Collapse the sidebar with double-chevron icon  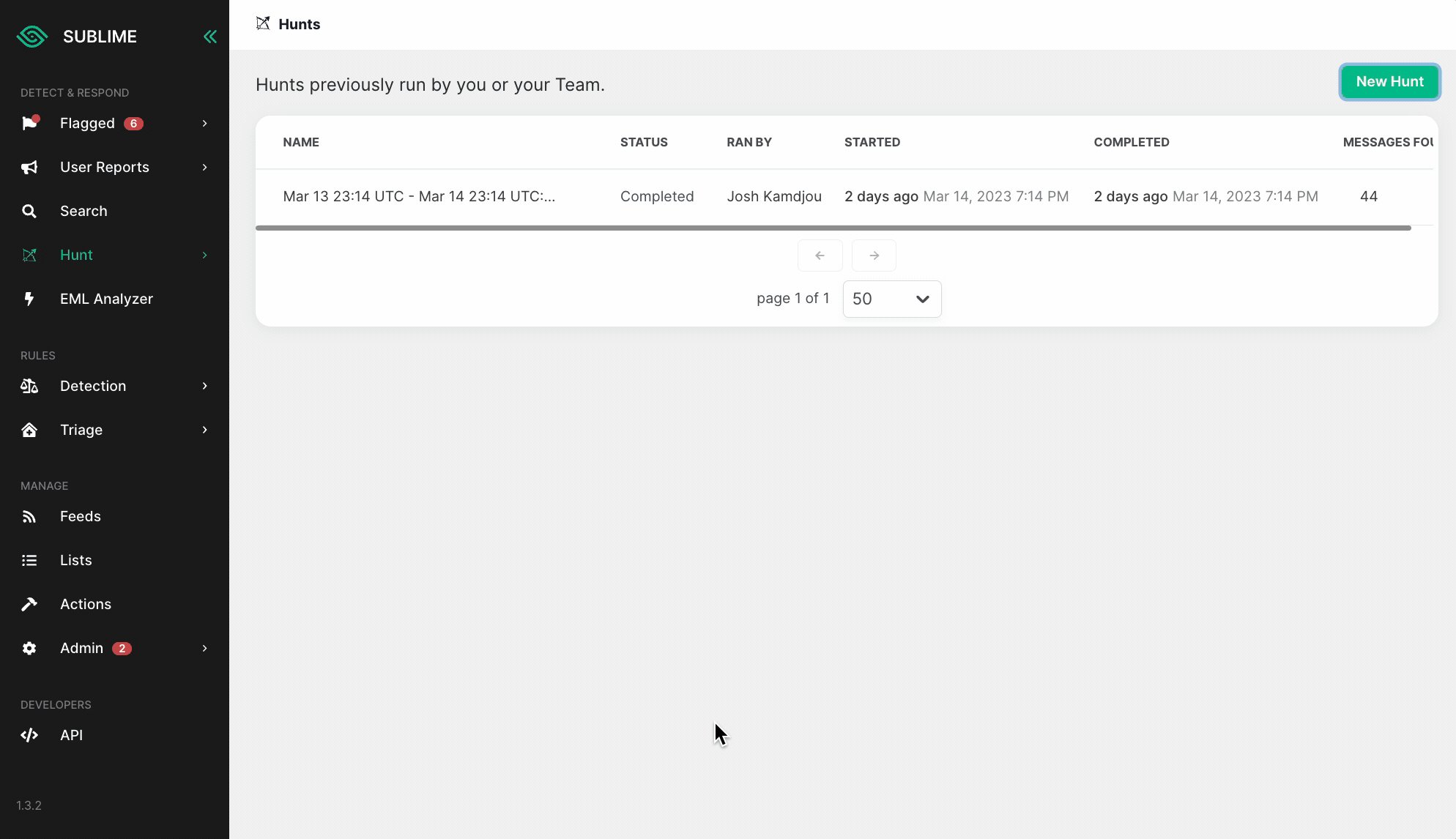[210, 37]
